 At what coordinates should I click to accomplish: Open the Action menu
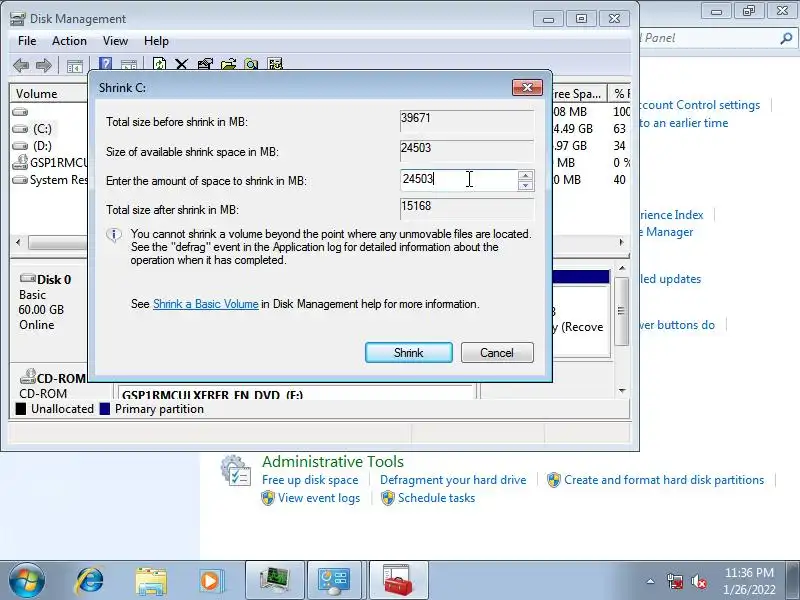(69, 41)
